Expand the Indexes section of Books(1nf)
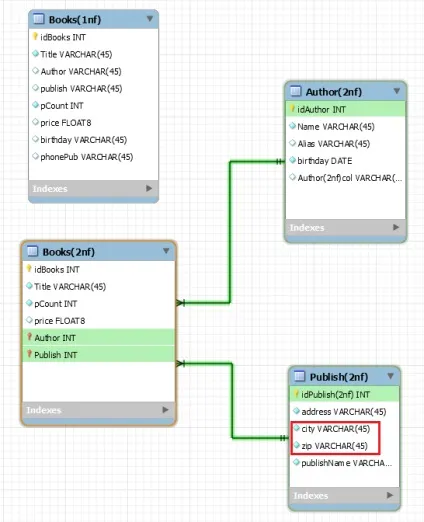 click(149, 188)
